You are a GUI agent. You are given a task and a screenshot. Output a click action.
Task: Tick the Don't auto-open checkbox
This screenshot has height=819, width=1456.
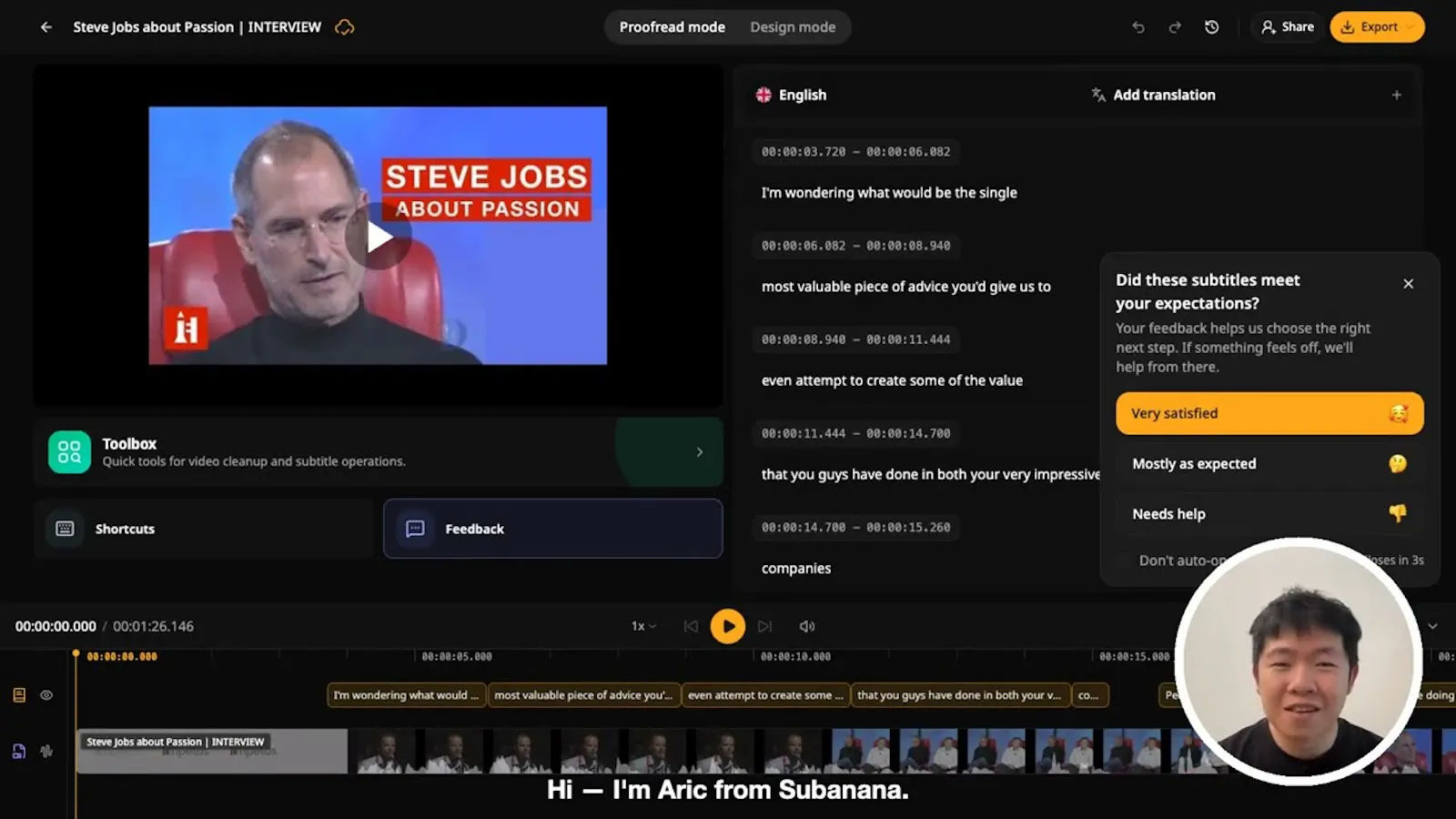(1126, 561)
